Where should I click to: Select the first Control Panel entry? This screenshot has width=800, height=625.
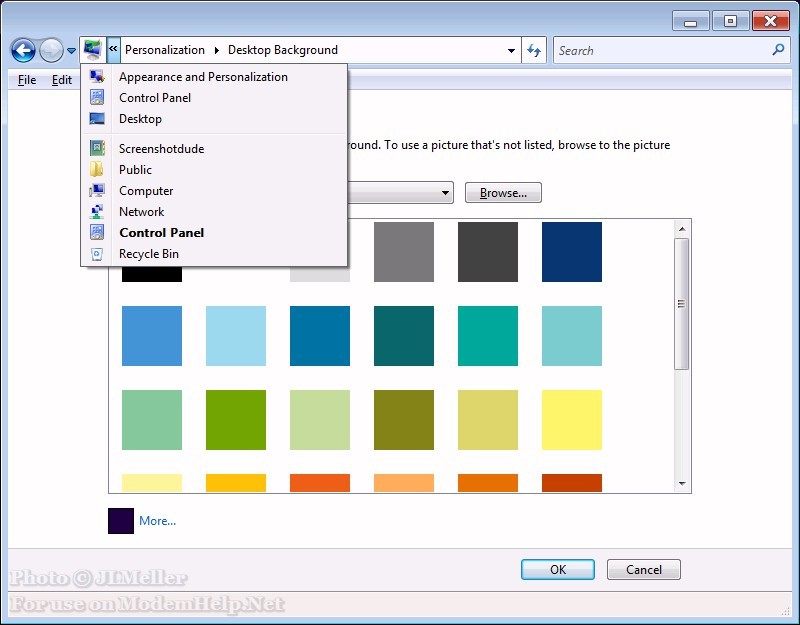[214, 97]
